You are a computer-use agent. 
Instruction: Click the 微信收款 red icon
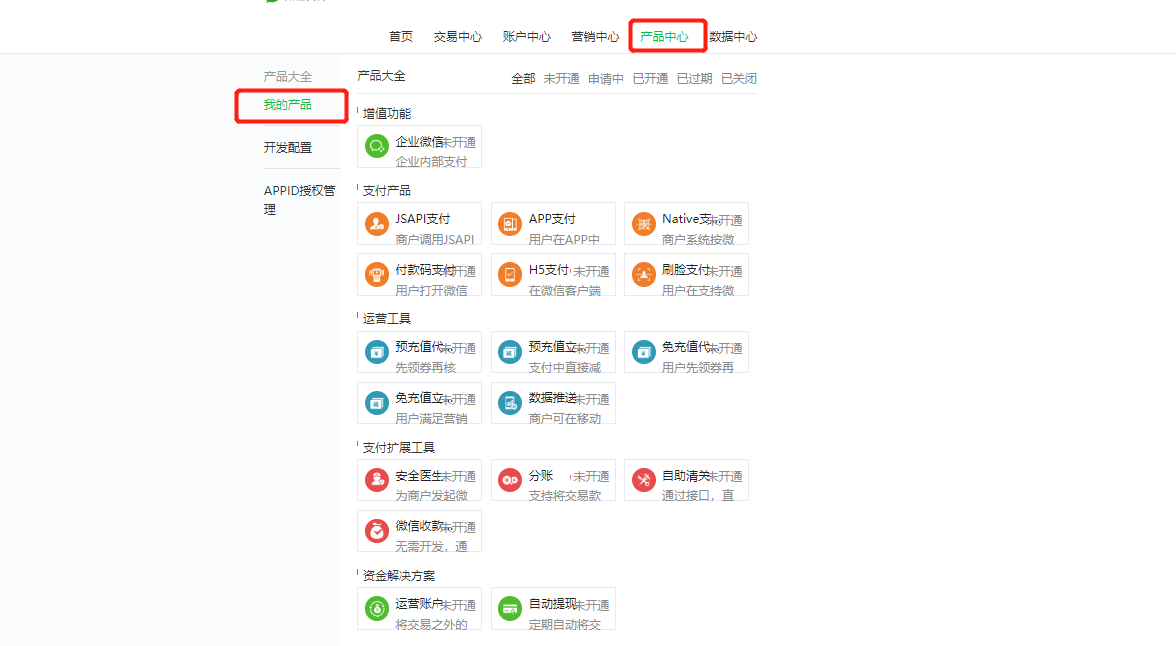point(376,530)
